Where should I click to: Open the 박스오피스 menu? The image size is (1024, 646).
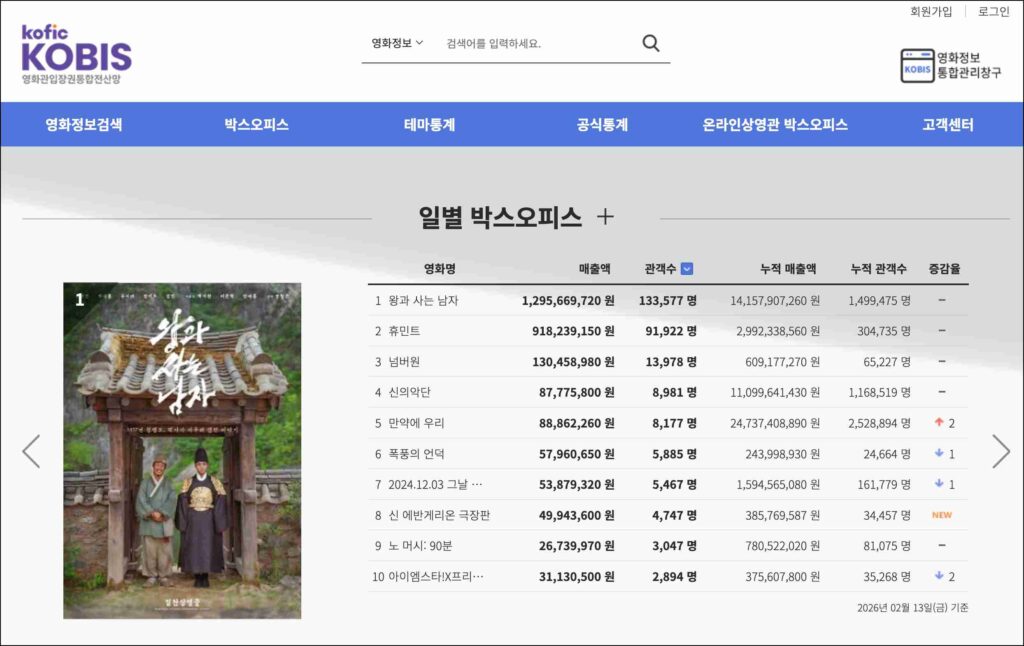[x=256, y=125]
